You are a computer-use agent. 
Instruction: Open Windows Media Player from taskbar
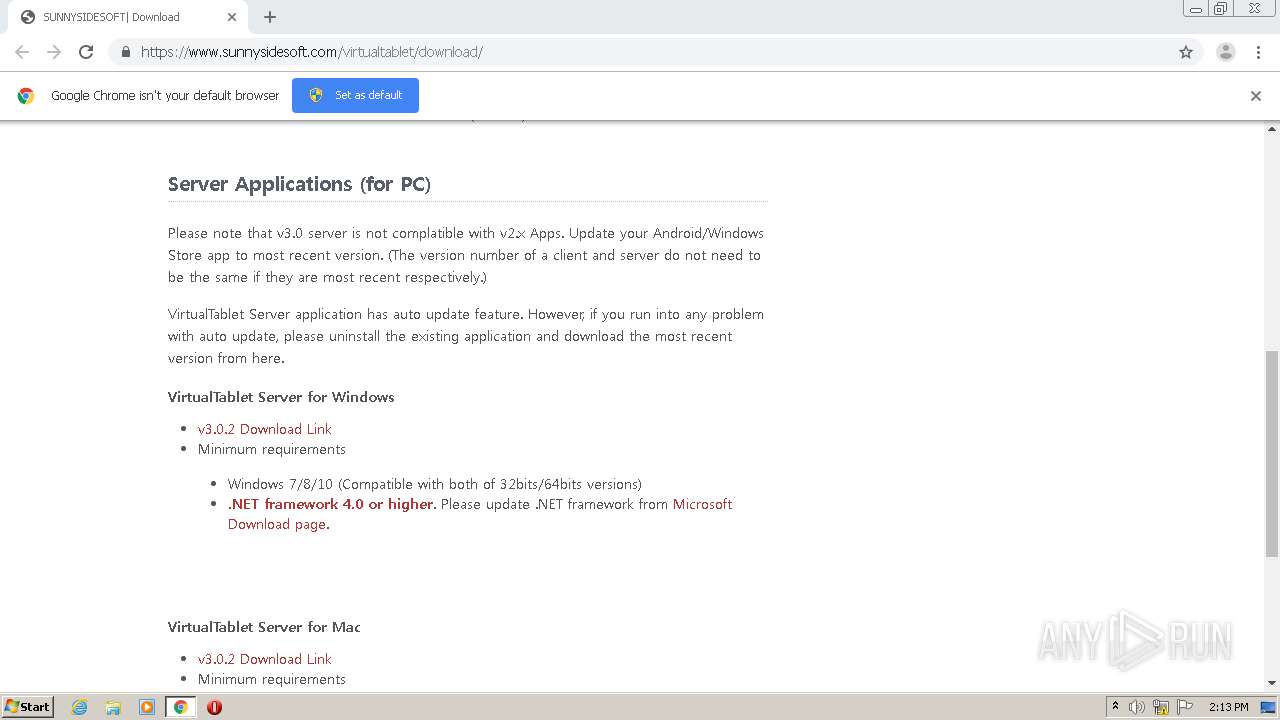click(x=147, y=707)
